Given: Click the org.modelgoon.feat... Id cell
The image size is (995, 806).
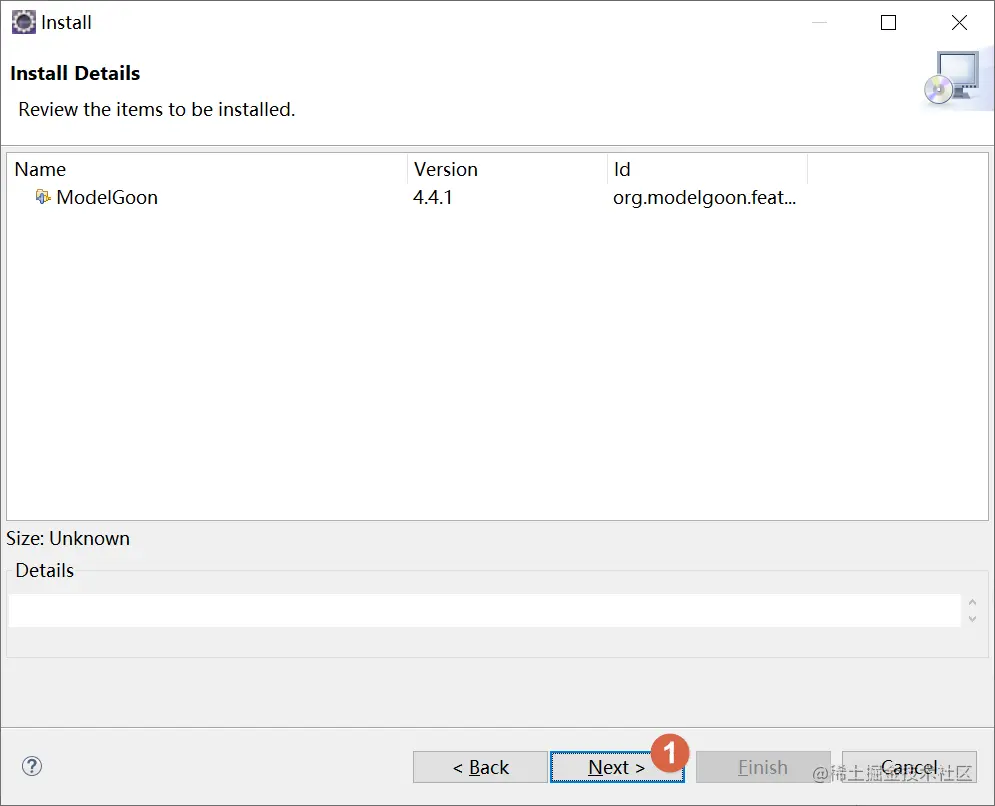Looking at the screenshot, I should [x=704, y=197].
